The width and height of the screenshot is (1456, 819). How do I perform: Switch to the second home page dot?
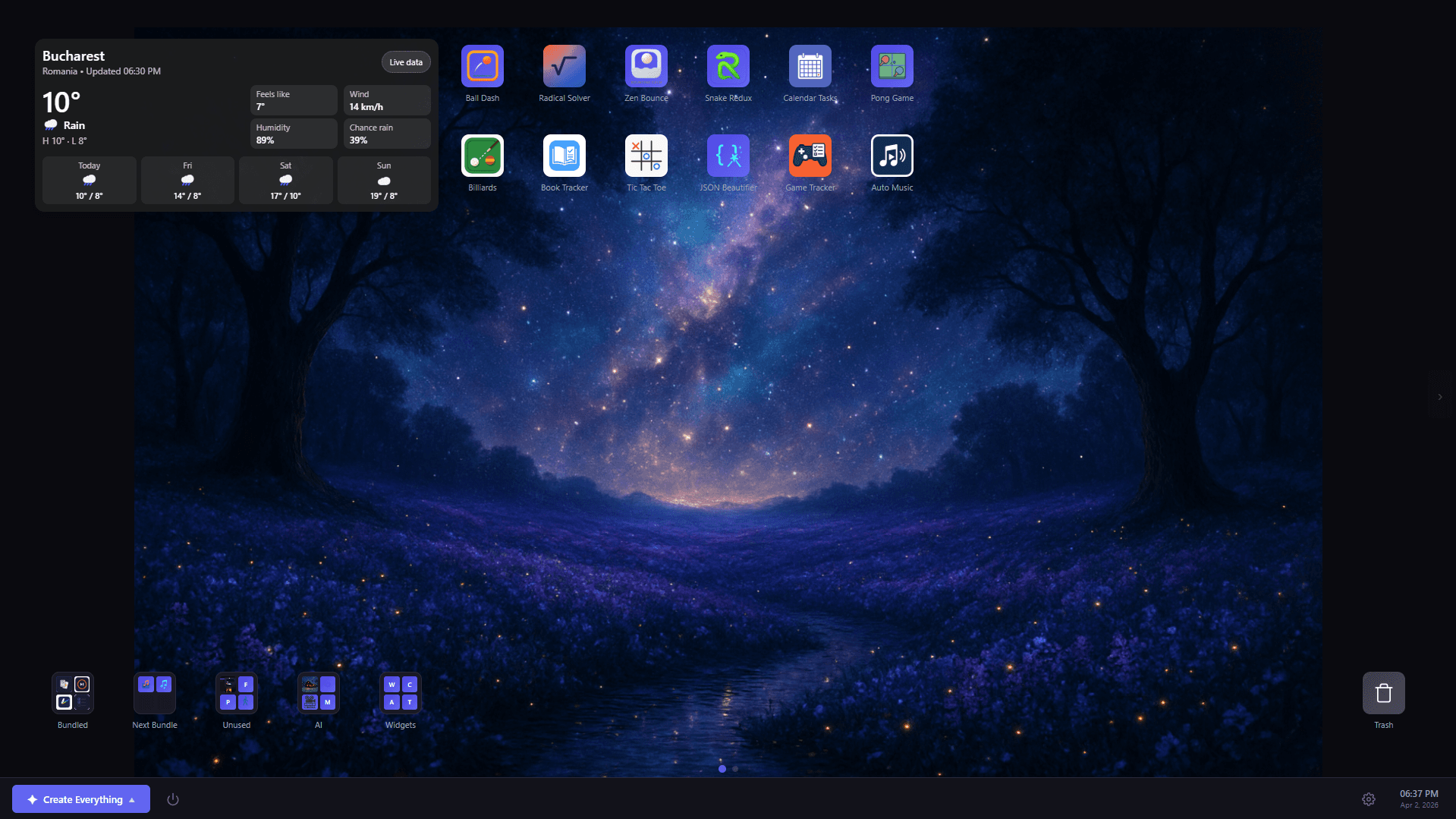(734, 769)
